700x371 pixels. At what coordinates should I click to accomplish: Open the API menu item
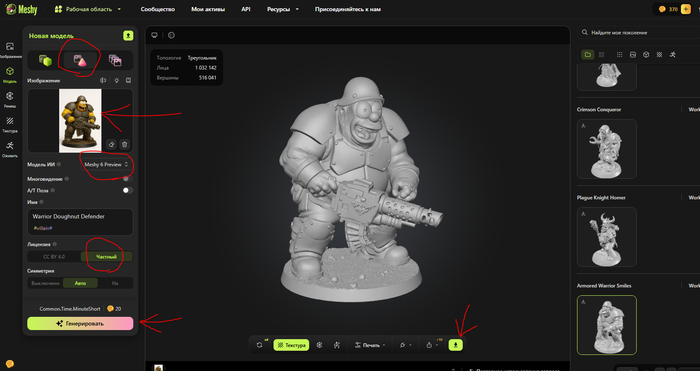click(246, 9)
